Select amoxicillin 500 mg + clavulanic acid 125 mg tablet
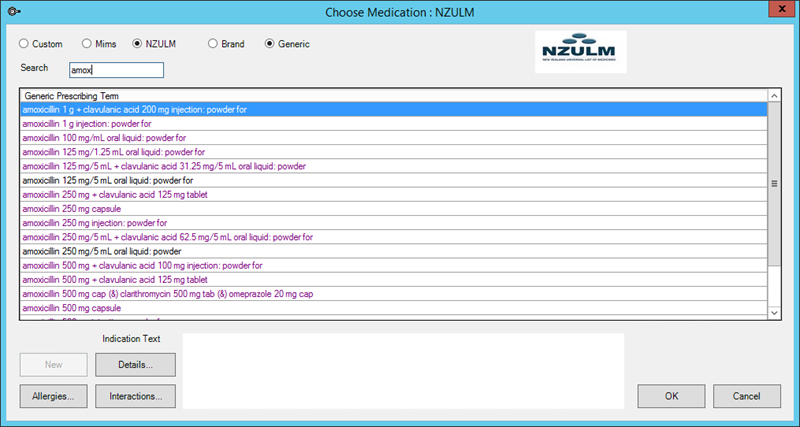 (x=394, y=280)
